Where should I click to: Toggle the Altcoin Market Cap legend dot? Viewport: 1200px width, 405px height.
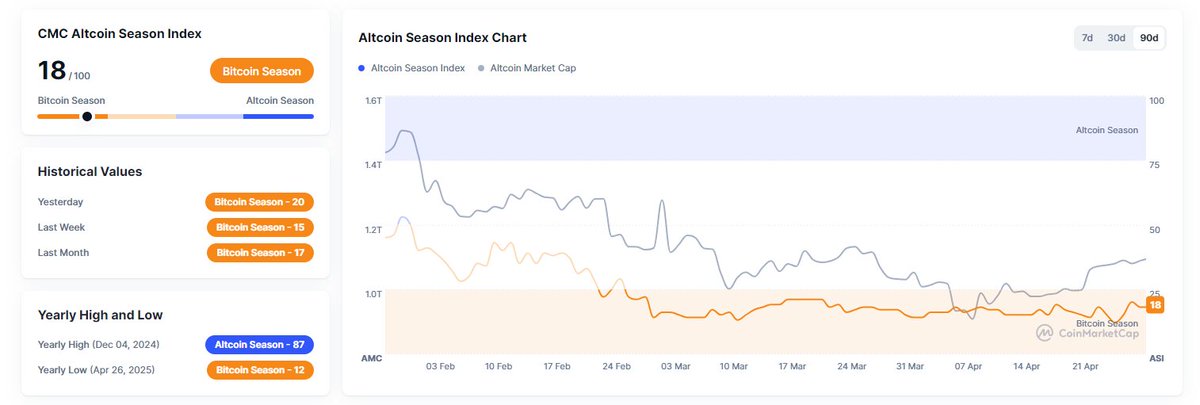pos(482,68)
